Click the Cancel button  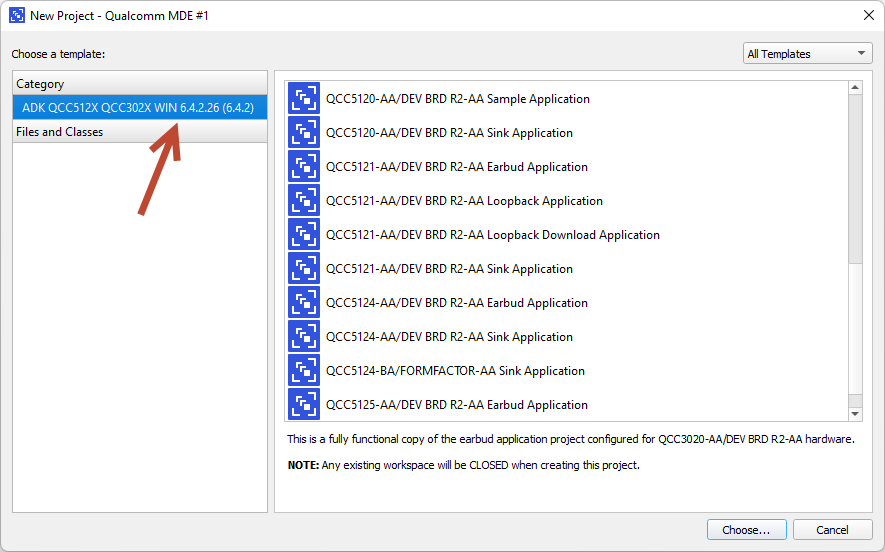pos(832,529)
